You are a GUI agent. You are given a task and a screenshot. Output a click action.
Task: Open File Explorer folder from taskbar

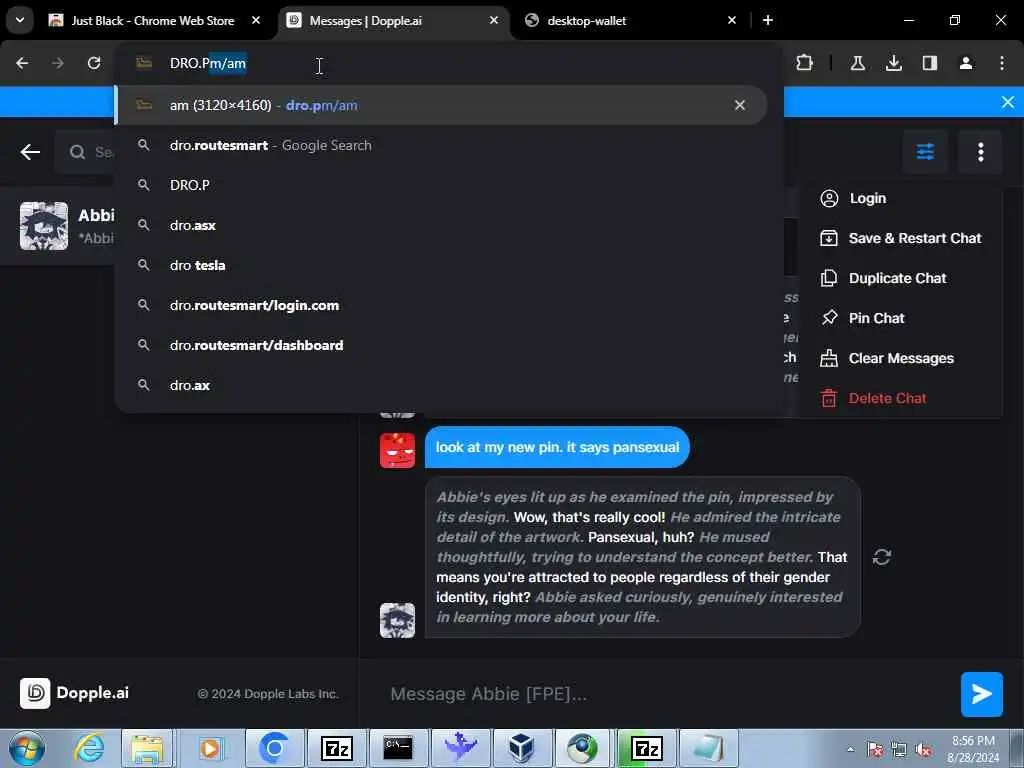148,748
